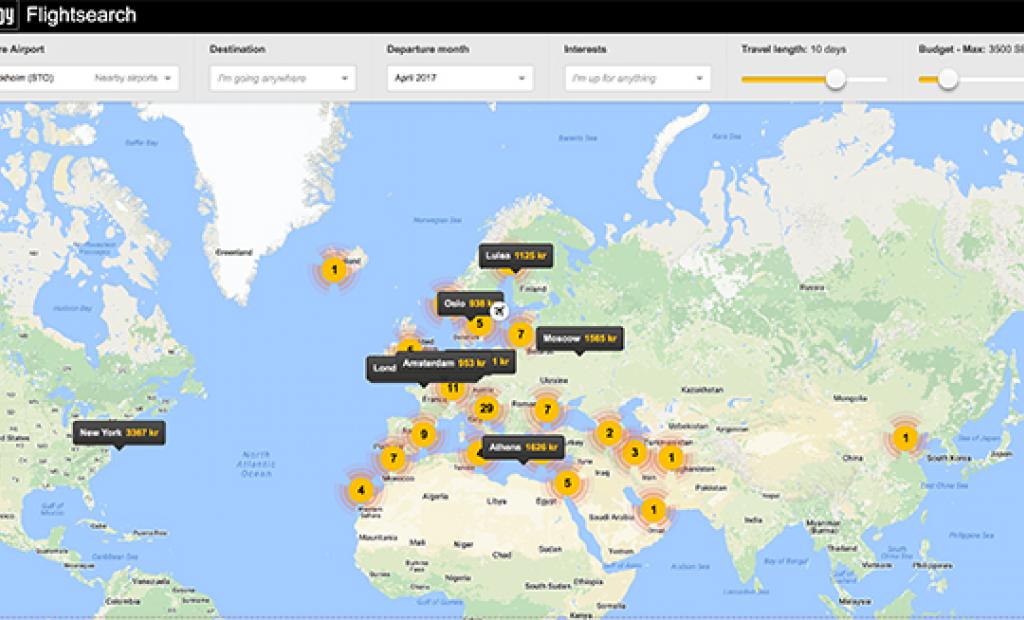Click the cluster marker numbered 3
The image size is (1024, 620).
pos(633,453)
